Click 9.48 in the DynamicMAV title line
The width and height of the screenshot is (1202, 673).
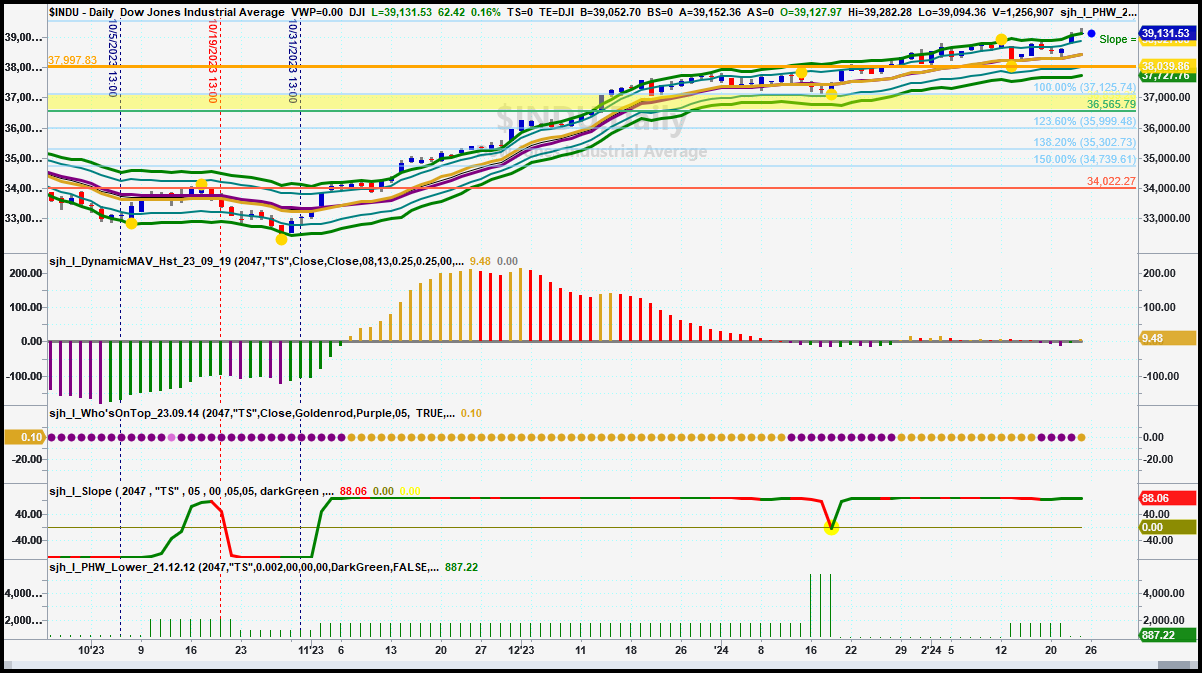coord(480,262)
